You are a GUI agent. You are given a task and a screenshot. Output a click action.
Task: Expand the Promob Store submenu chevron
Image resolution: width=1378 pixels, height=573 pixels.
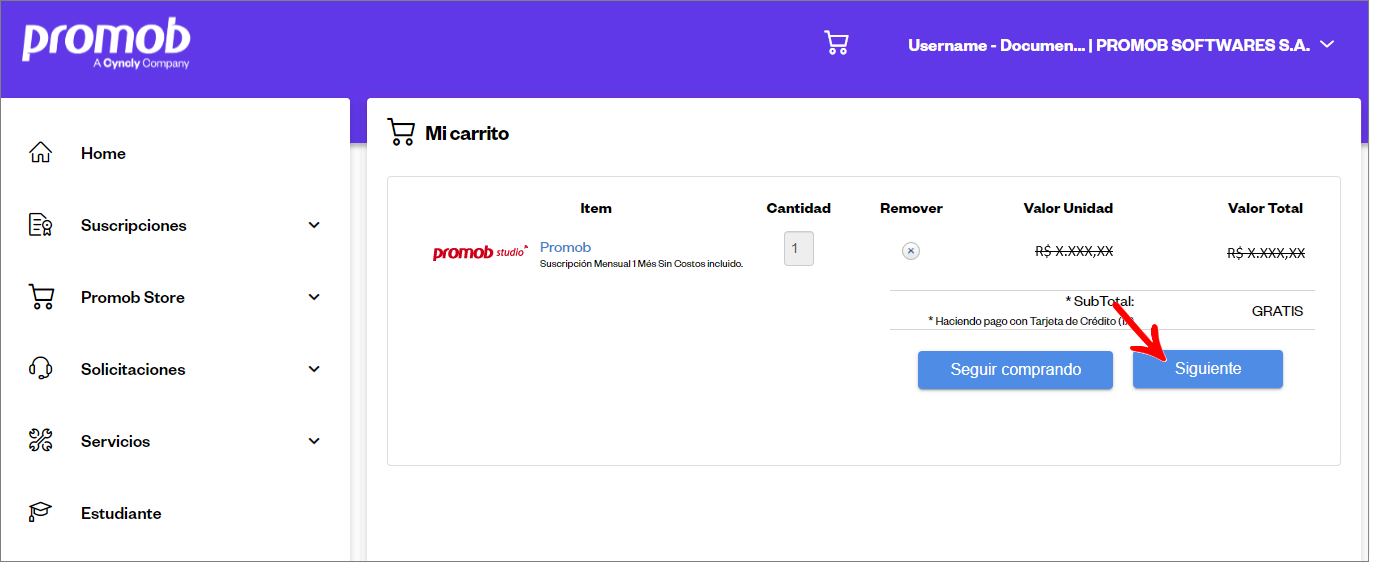coord(314,297)
